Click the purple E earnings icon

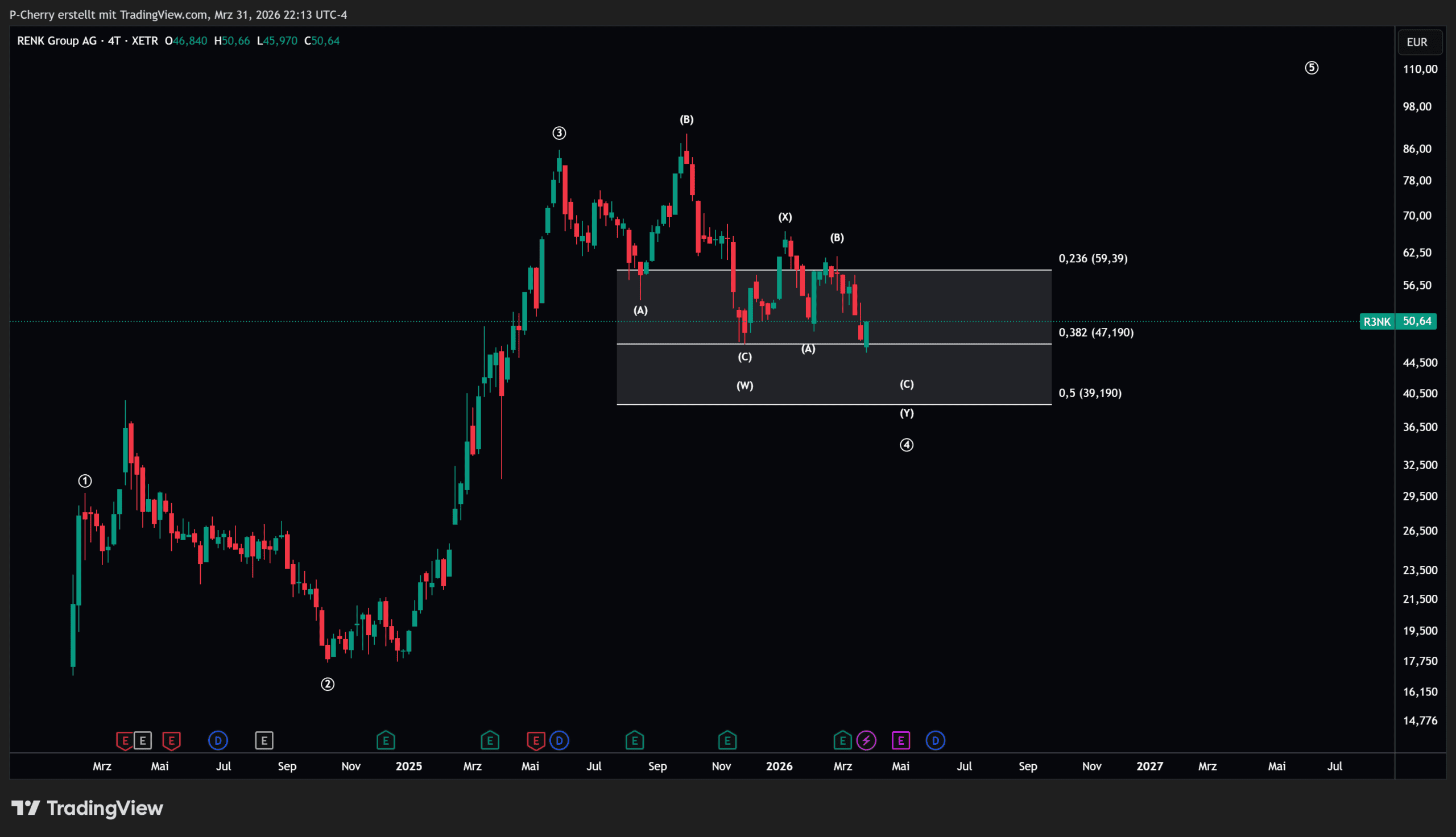click(x=901, y=740)
